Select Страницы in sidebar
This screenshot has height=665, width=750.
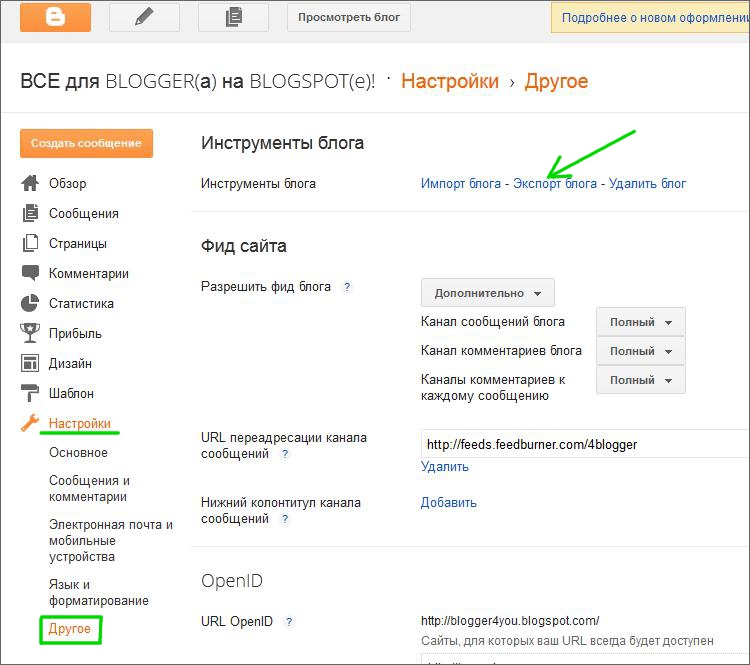[x=78, y=244]
